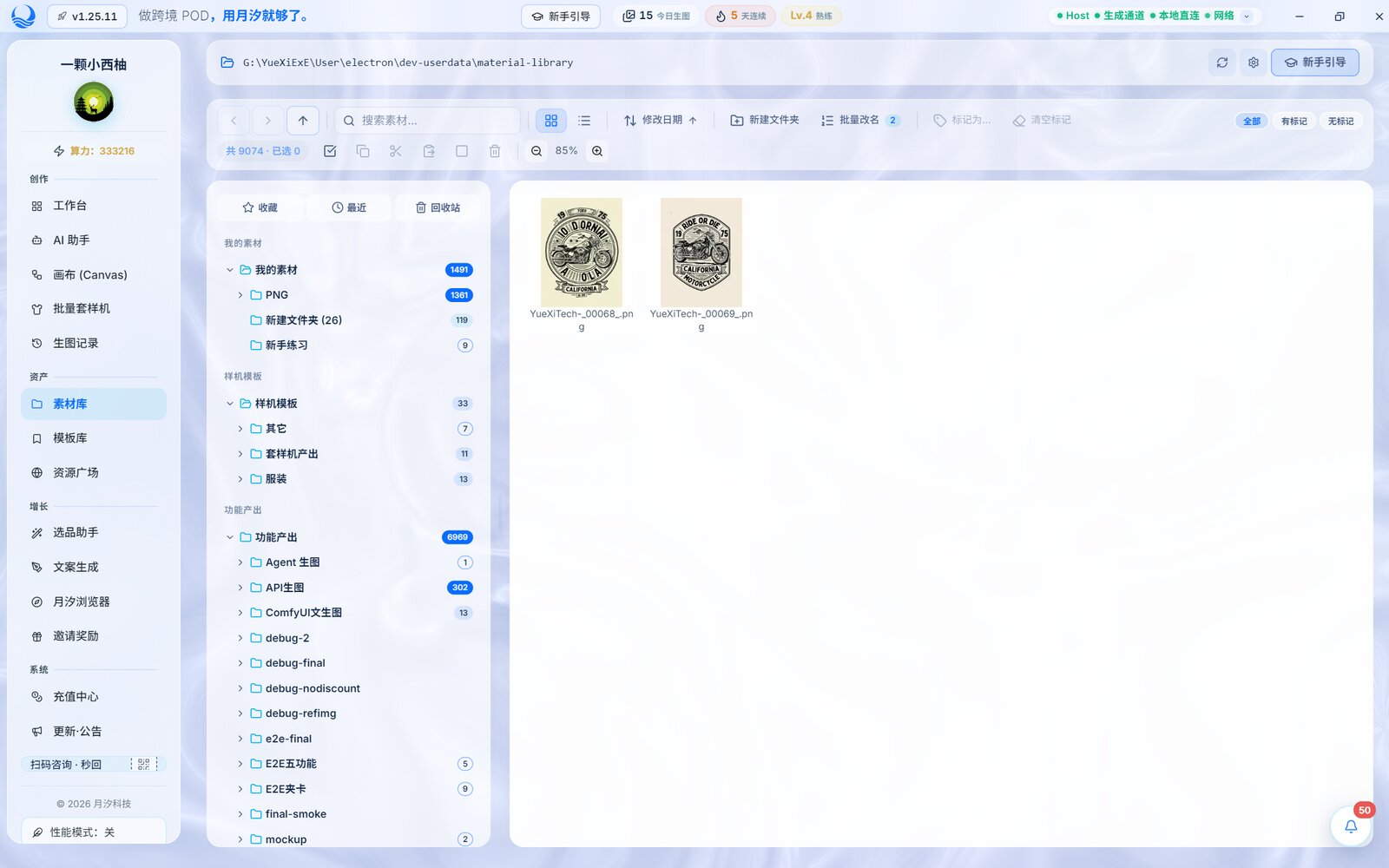Expand the 套样机产出 folder
This screenshot has width=1389, height=868.
click(x=240, y=454)
